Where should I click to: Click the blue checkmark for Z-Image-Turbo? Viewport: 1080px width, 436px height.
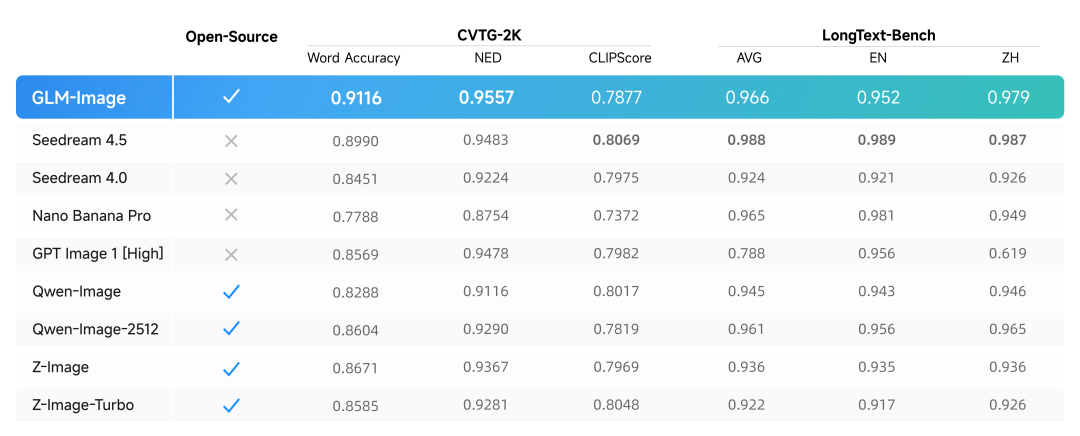(x=231, y=405)
